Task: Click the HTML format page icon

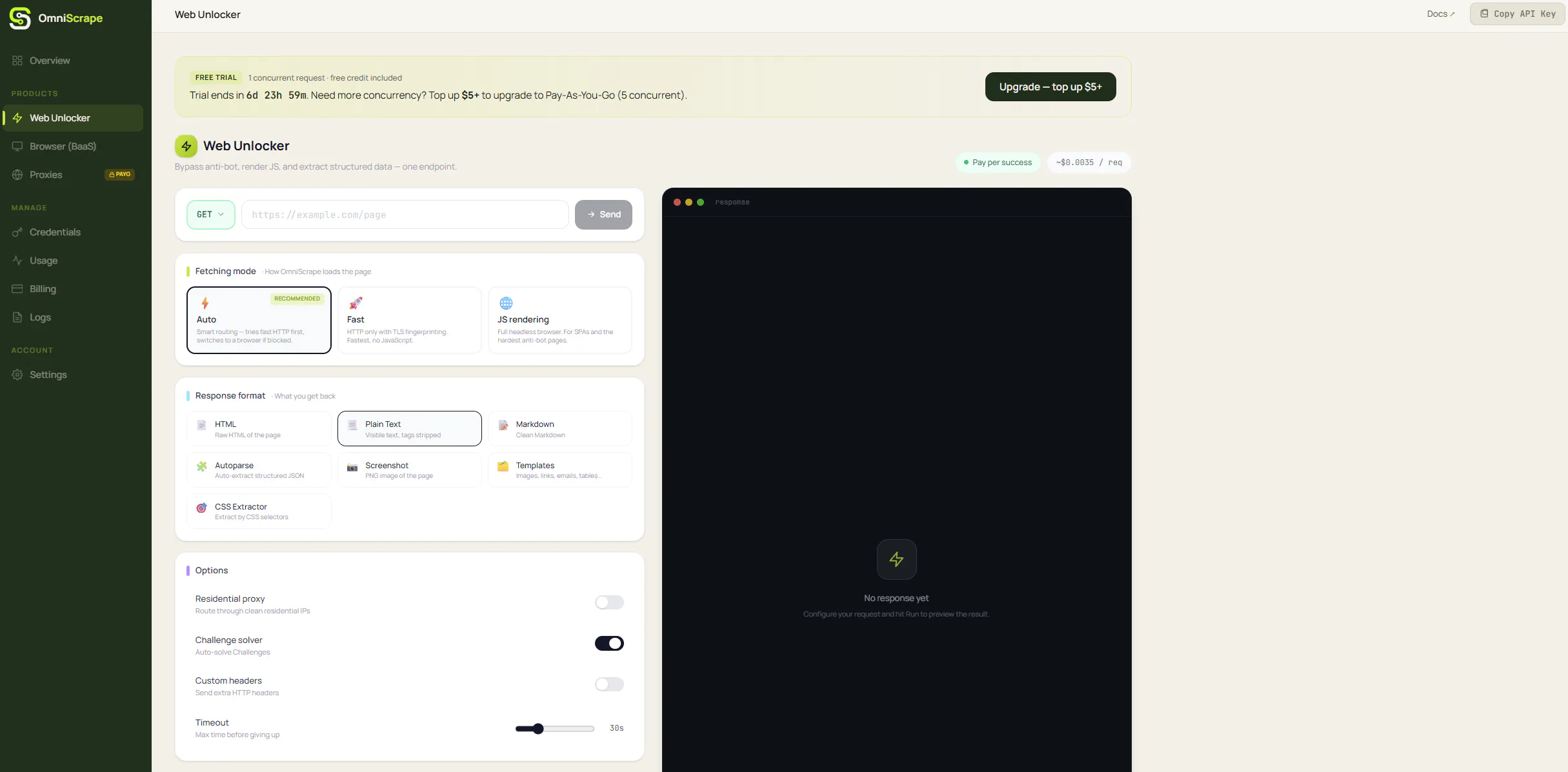Action: point(201,425)
